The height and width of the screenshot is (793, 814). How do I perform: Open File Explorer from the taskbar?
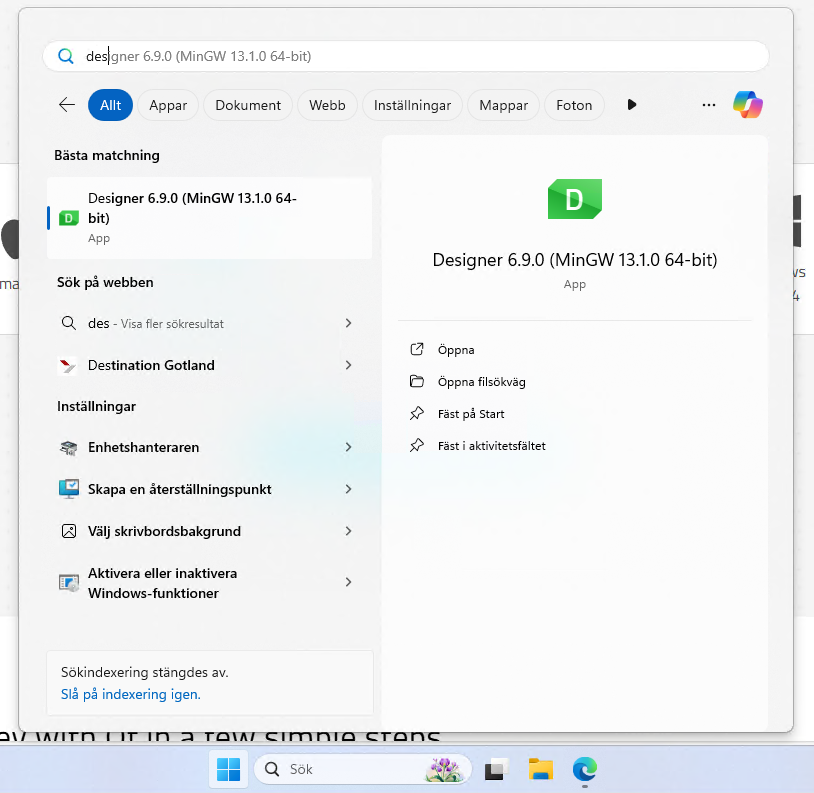[540, 769]
